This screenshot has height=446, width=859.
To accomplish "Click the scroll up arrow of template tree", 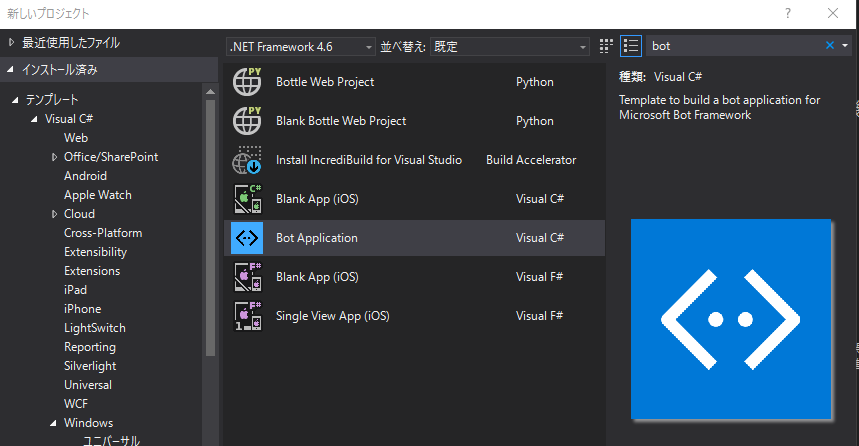I will coord(210,92).
